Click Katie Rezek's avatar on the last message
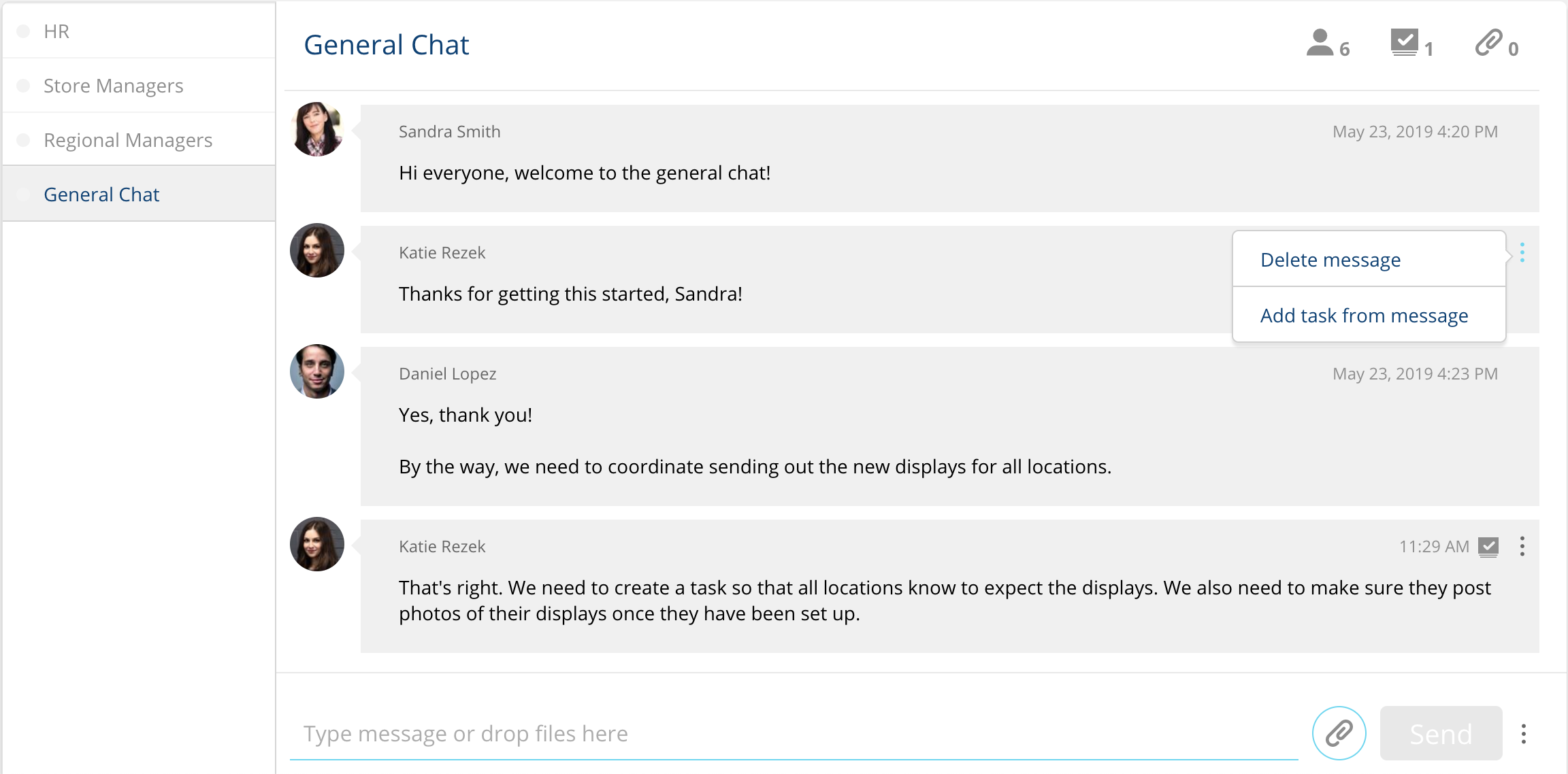This screenshot has width=1568, height=774. [x=317, y=544]
